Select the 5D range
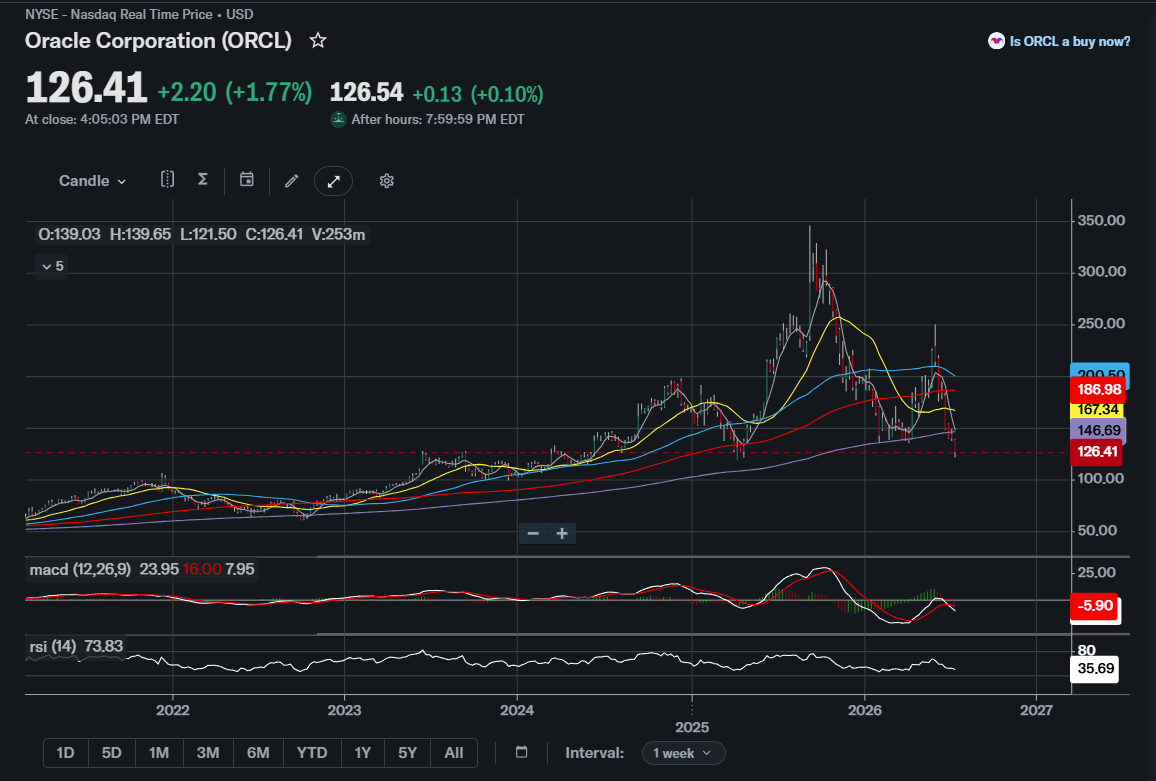This screenshot has width=1156, height=781. [x=111, y=753]
